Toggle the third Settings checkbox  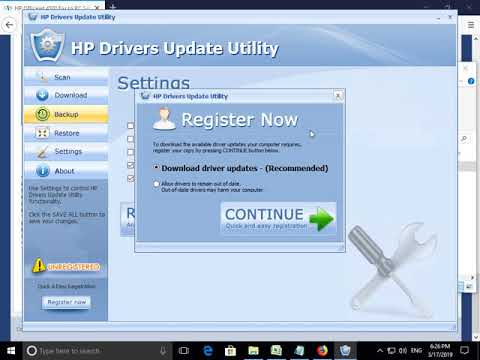[131, 152]
